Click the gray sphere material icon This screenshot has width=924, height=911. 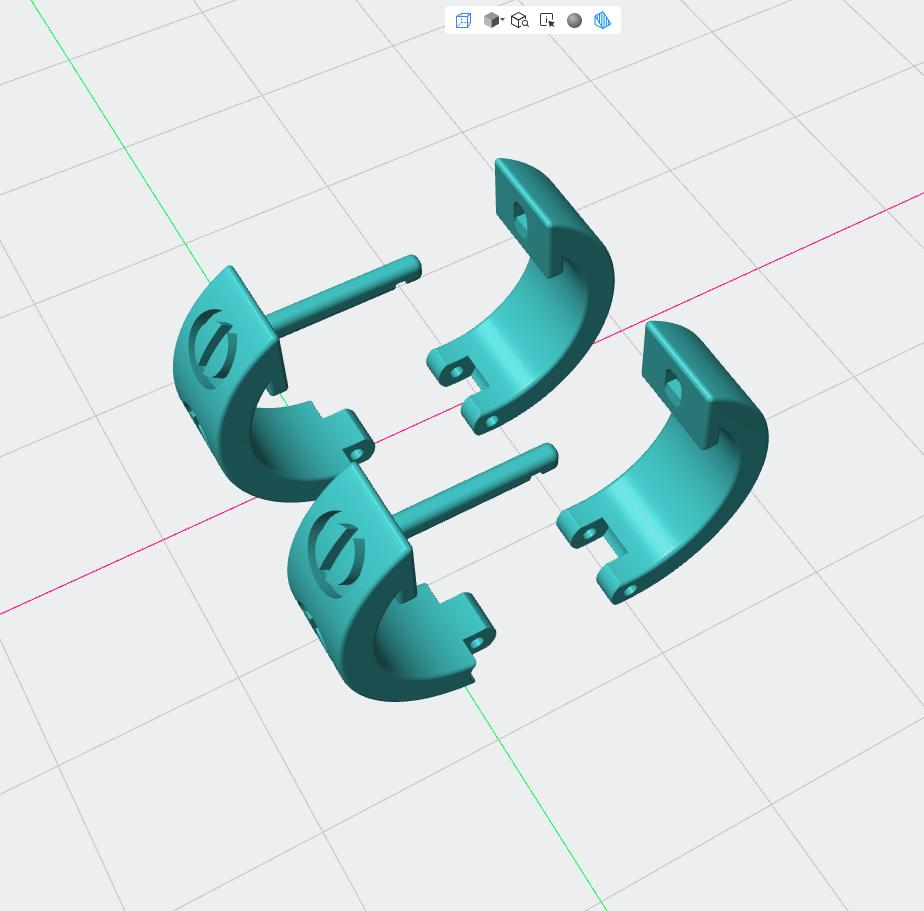(x=575, y=21)
